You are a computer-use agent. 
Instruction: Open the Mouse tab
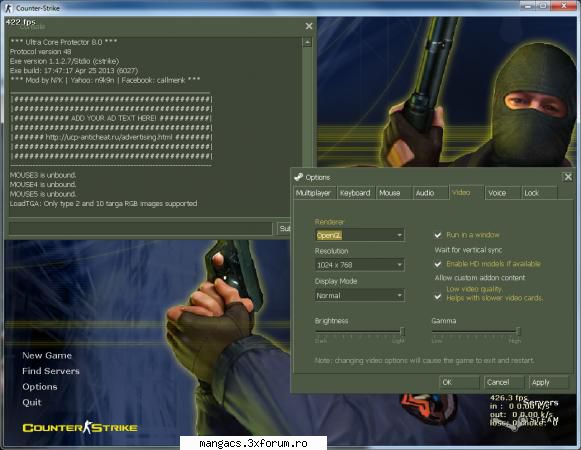[394, 193]
